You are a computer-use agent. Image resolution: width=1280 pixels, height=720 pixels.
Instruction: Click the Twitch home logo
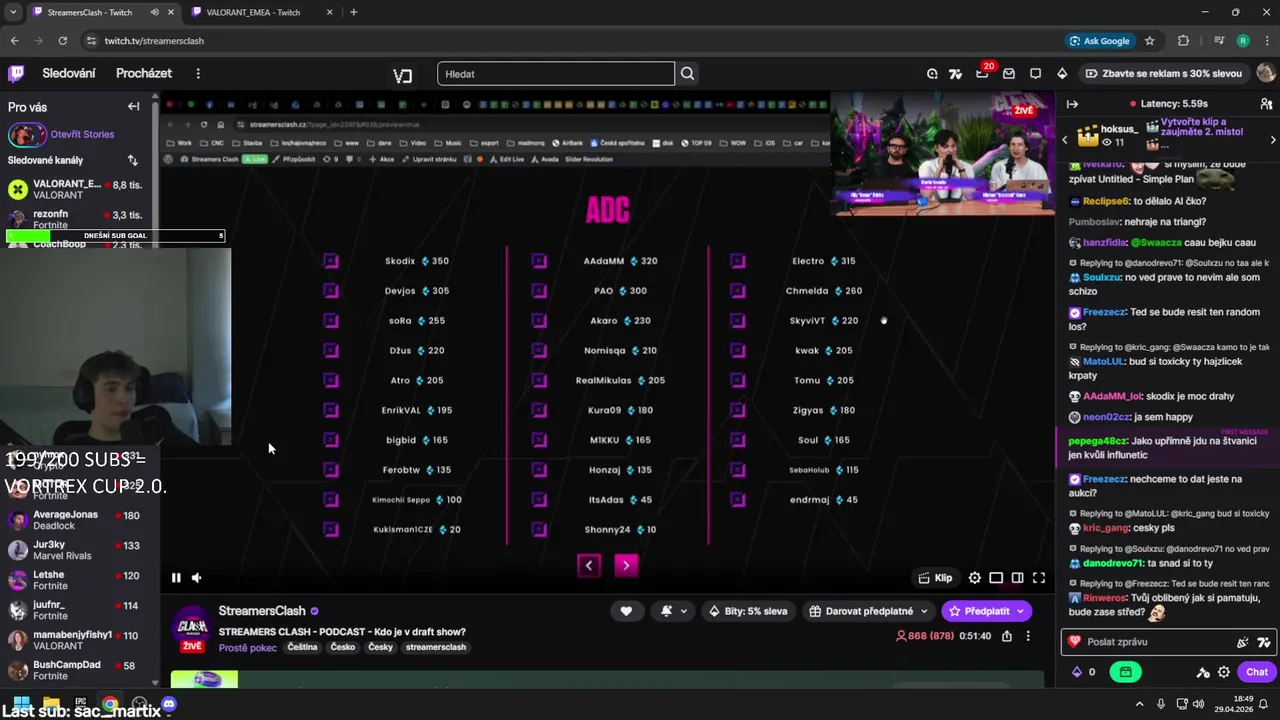point(16,73)
